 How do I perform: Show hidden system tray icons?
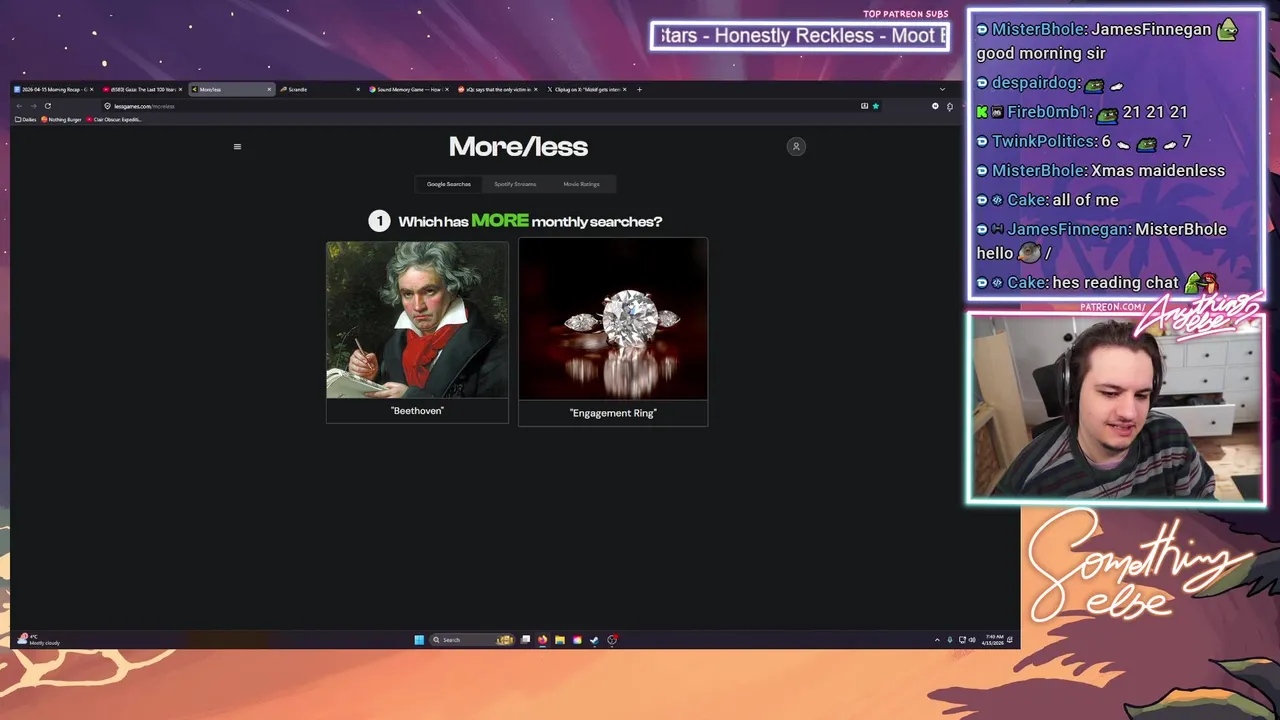tap(937, 640)
